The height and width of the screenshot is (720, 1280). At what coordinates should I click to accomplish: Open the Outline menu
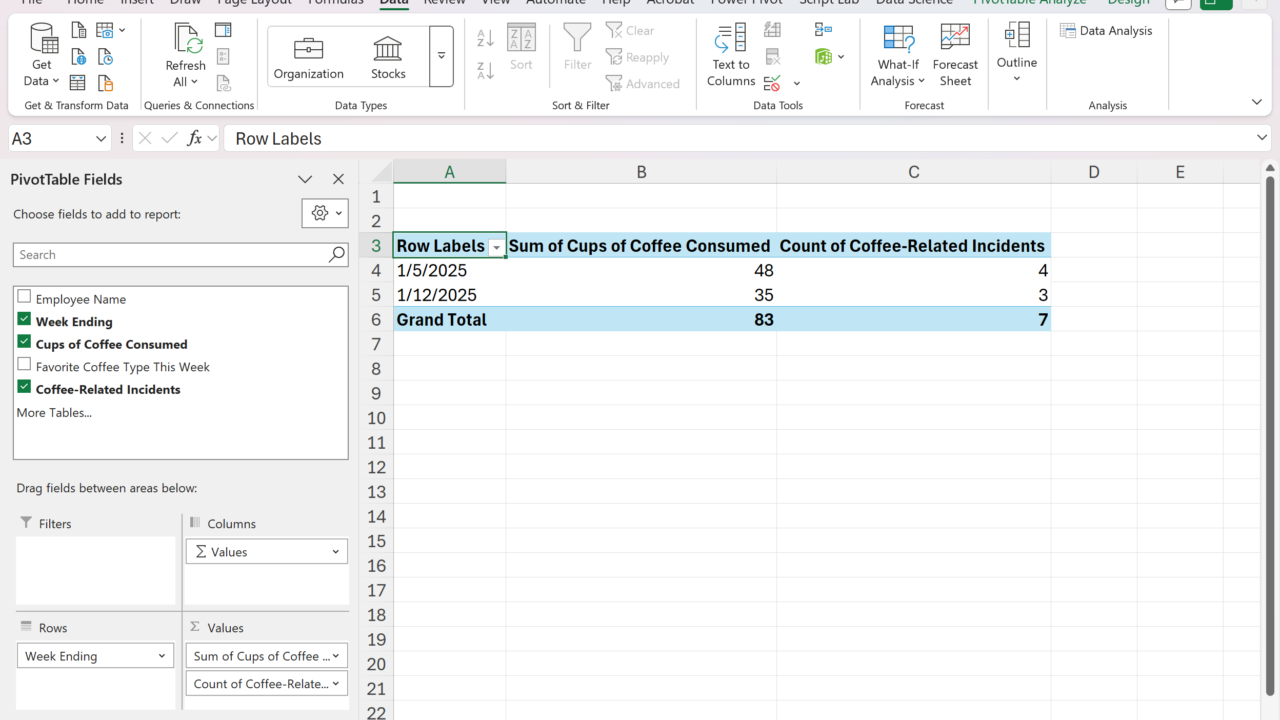(1017, 55)
